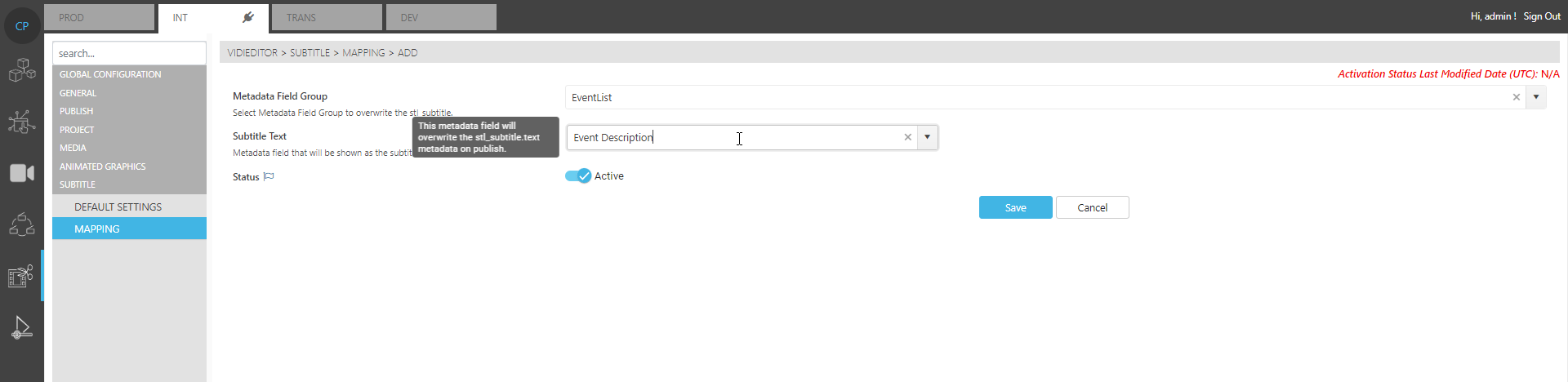This screenshot has height=382, width=1568.
Task: Clear the EventList field group selection
Action: click(x=1517, y=97)
